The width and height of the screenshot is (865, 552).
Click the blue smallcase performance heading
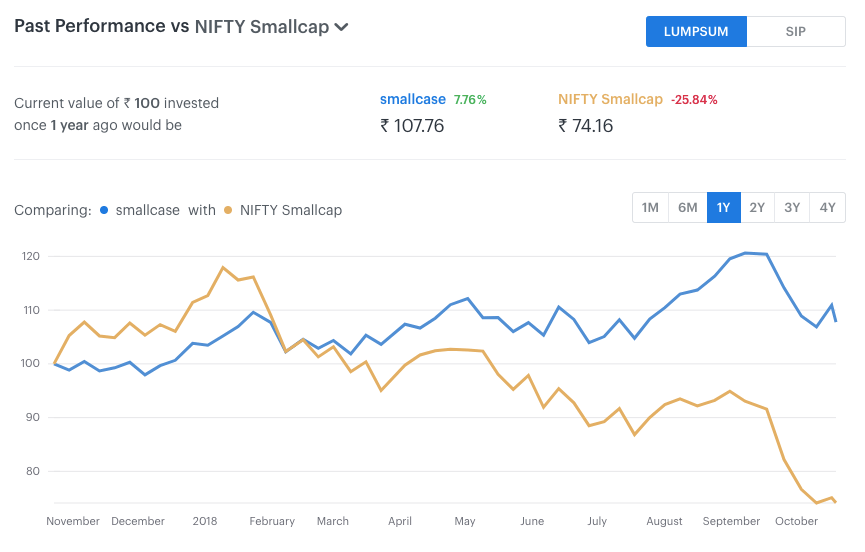click(413, 99)
